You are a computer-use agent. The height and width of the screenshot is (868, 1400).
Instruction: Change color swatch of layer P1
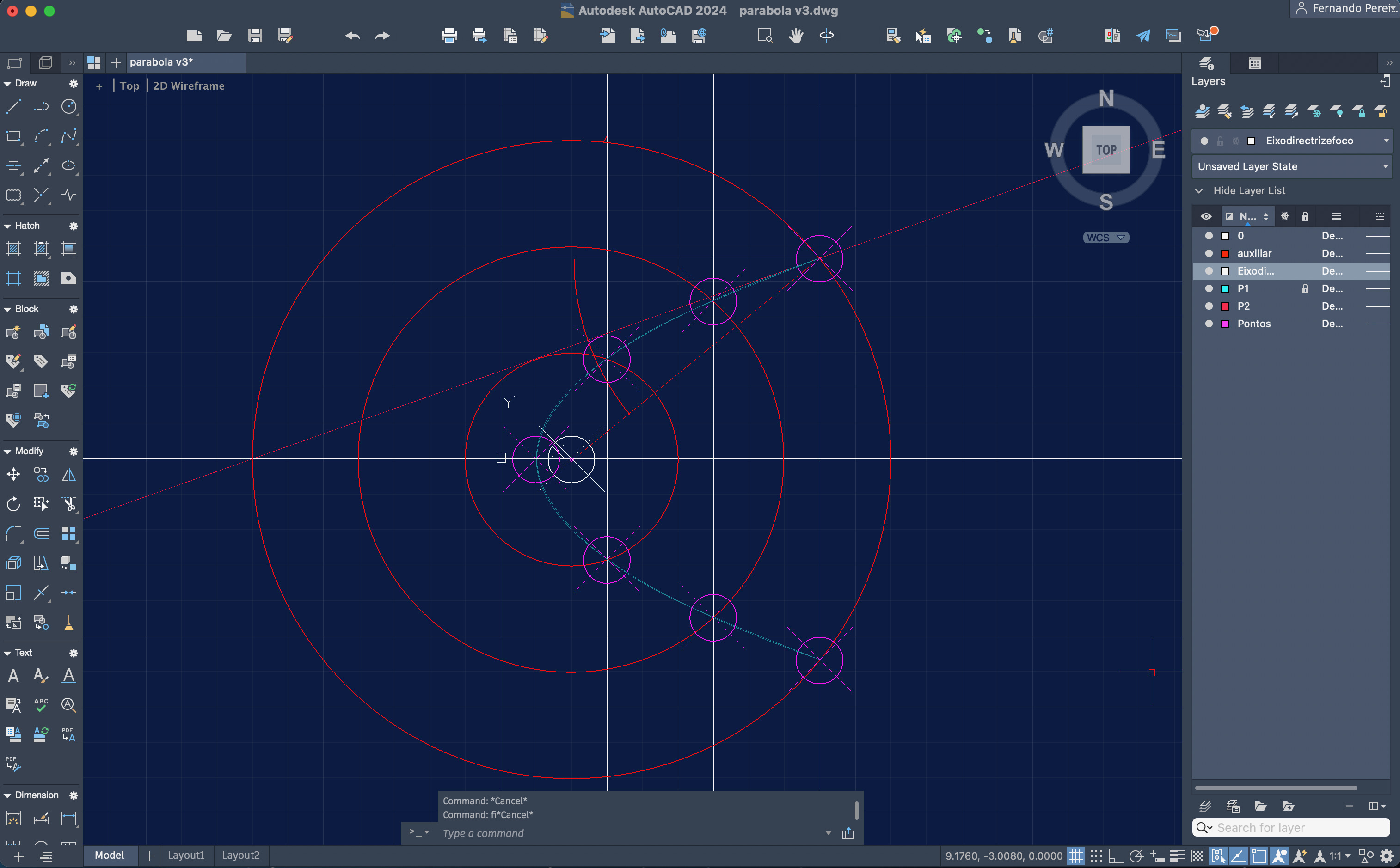[1225, 288]
